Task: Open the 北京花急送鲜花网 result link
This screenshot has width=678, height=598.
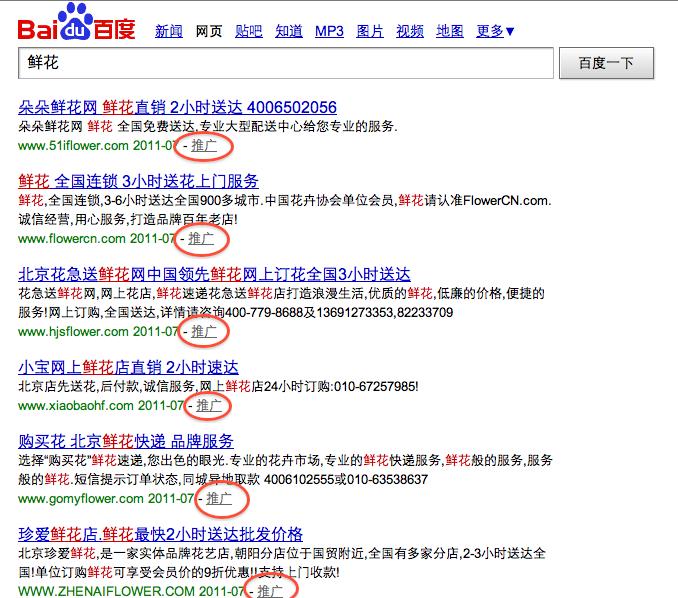Action: tap(214, 274)
